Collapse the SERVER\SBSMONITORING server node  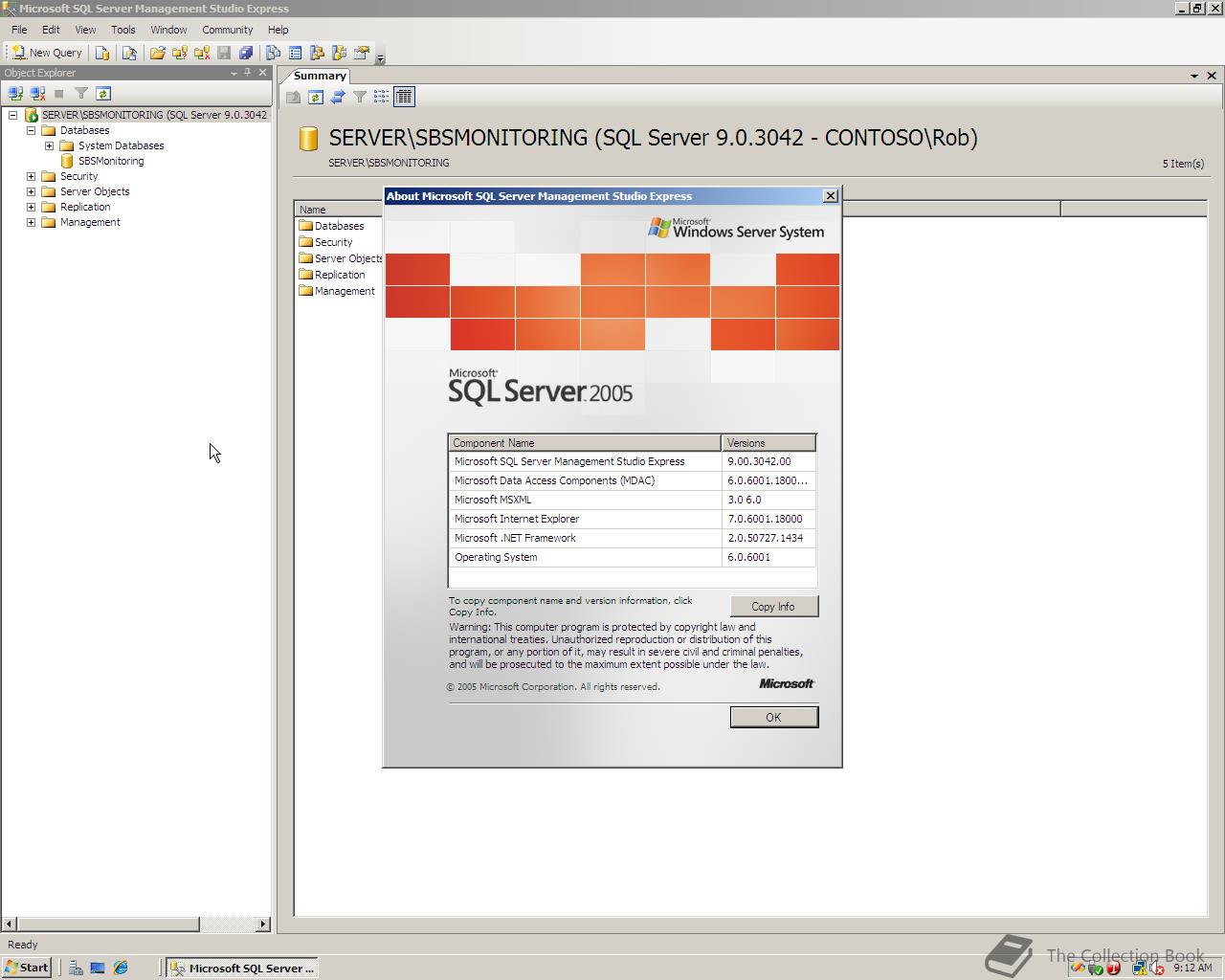(13, 115)
